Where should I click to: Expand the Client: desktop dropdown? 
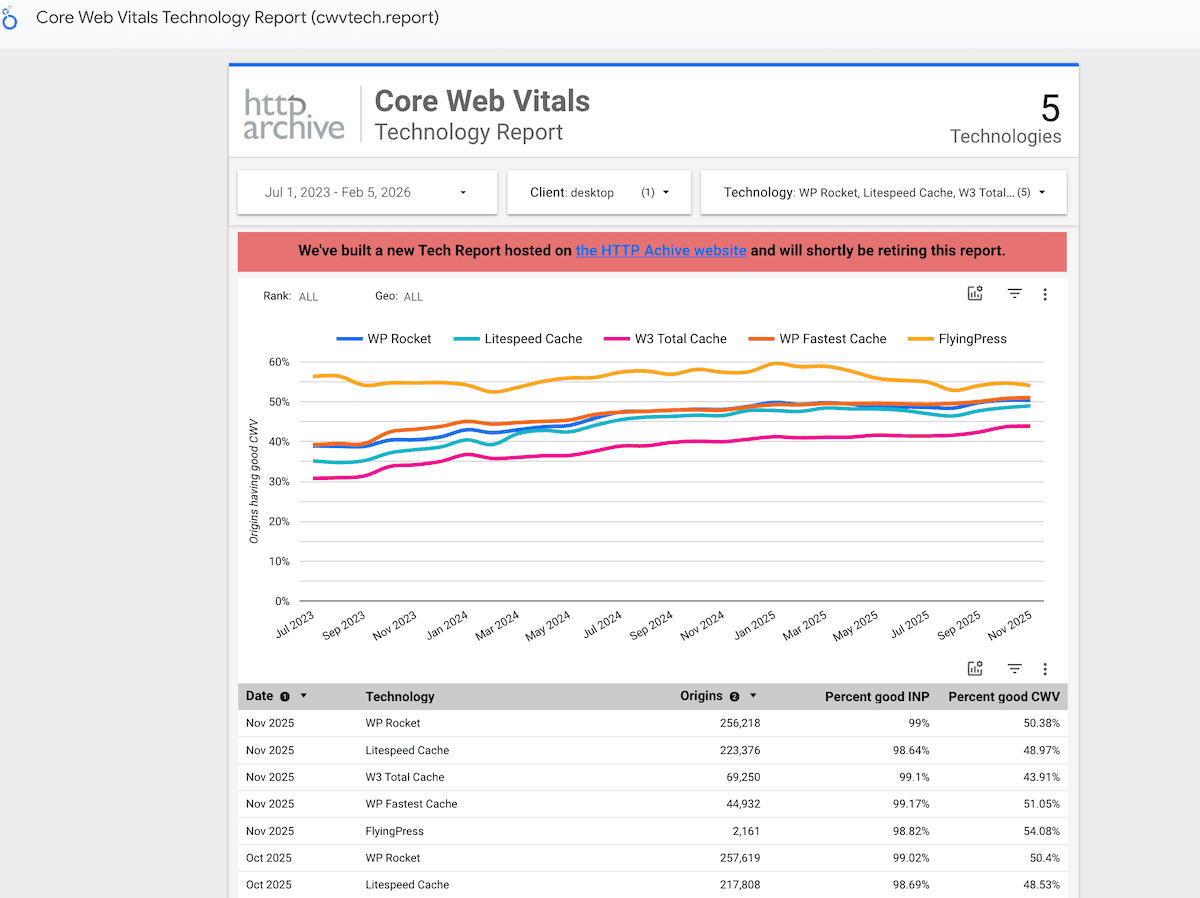tap(598, 192)
